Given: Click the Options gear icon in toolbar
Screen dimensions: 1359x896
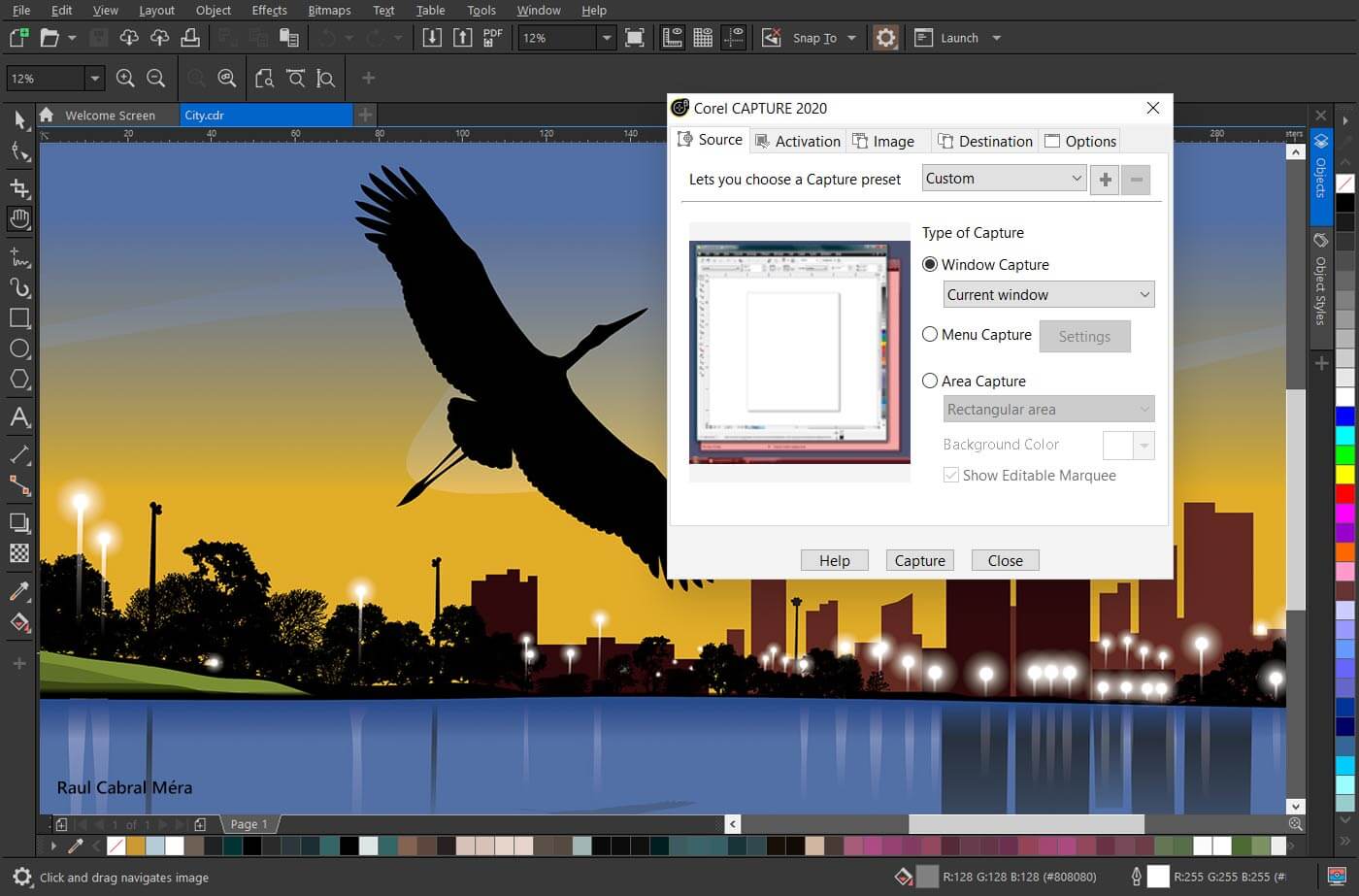Looking at the screenshot, I should tap(885, 38).
